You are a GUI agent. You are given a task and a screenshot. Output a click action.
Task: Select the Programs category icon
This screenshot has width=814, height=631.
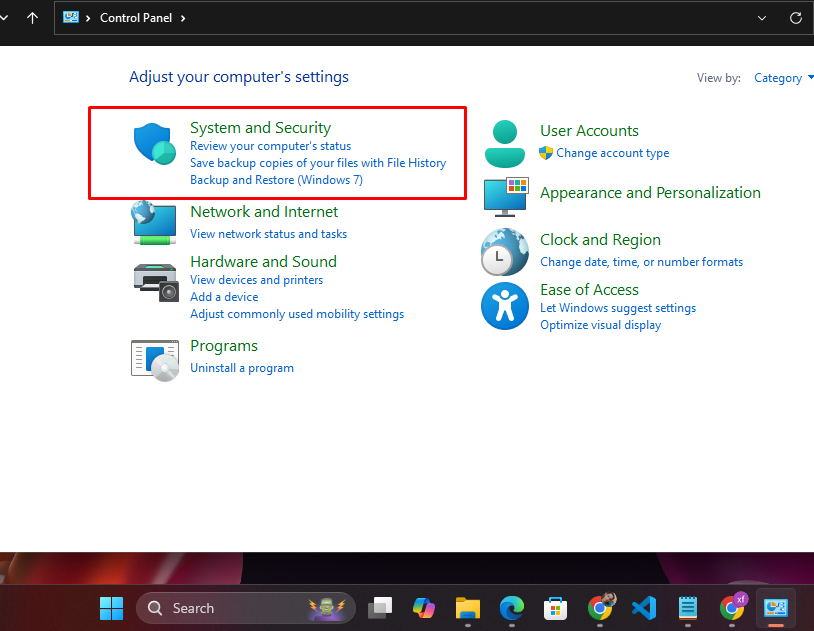(x=155, y=358)
